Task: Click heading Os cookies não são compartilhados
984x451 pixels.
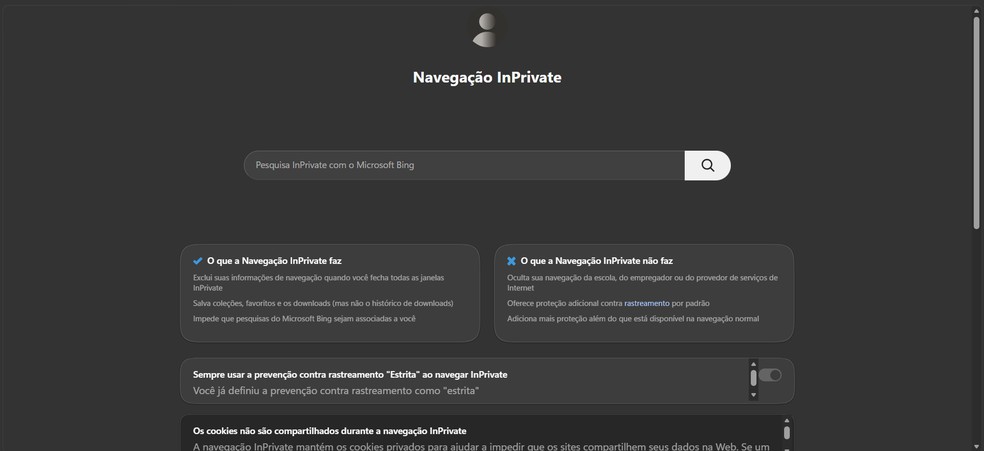Action: [329, 431]
